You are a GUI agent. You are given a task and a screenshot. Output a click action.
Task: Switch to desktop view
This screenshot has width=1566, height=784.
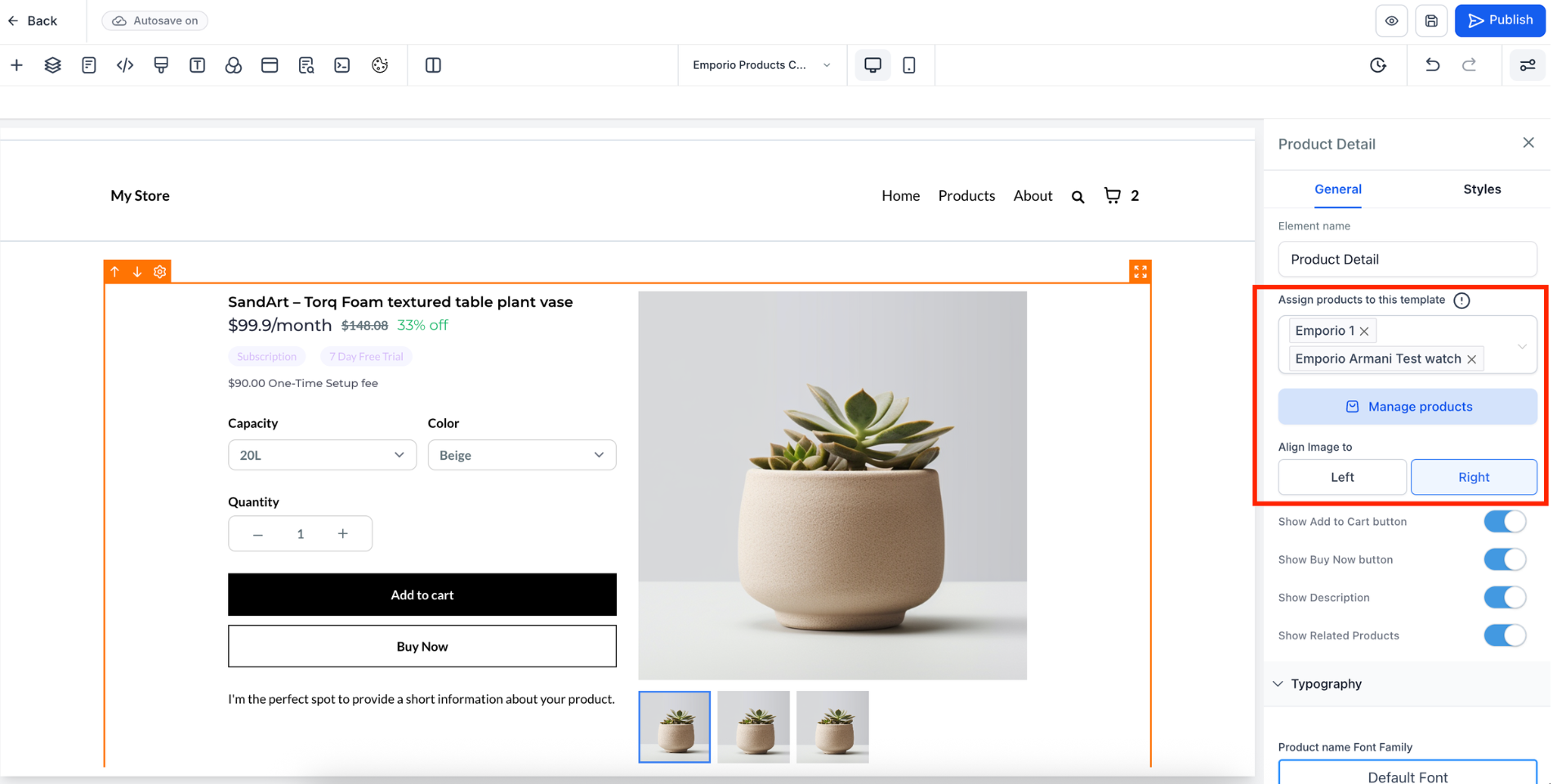click(872, 65)
